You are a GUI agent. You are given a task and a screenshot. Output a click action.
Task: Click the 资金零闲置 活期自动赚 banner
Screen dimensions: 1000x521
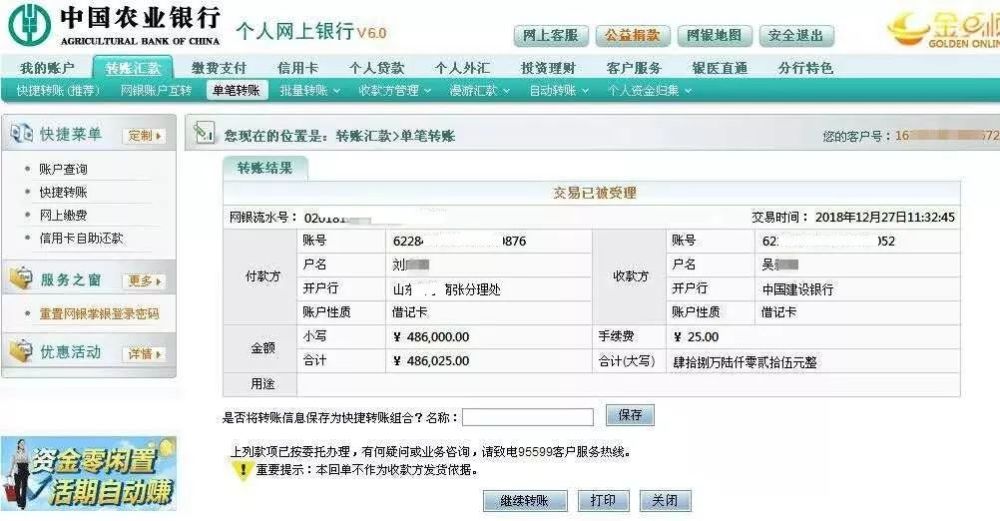(89, 473)
